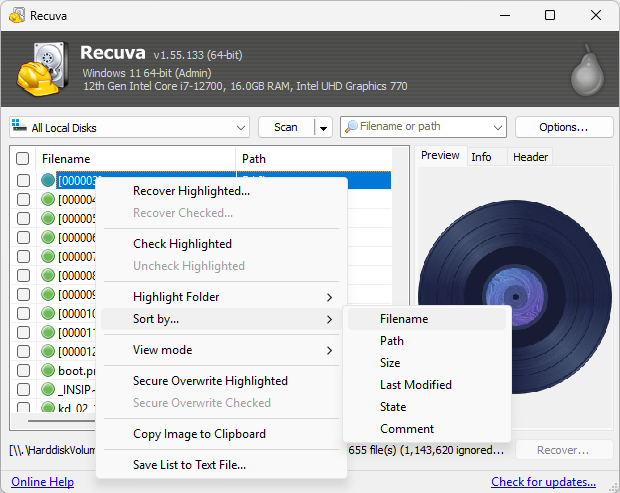Image resolution: width=620 pixels, height=493 pixels.
Task: Click the green state icon for [000009 row
Action: tap(48, 294)
